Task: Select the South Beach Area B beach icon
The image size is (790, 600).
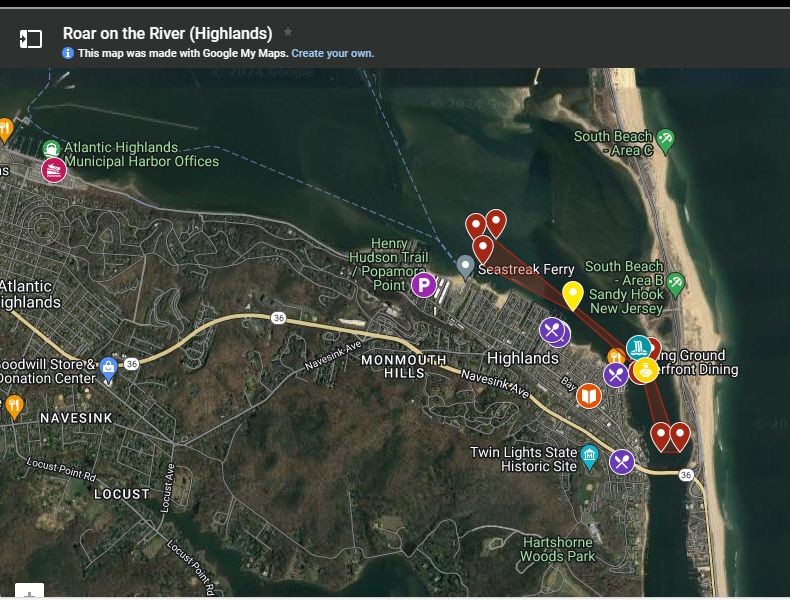Action: 676,282
